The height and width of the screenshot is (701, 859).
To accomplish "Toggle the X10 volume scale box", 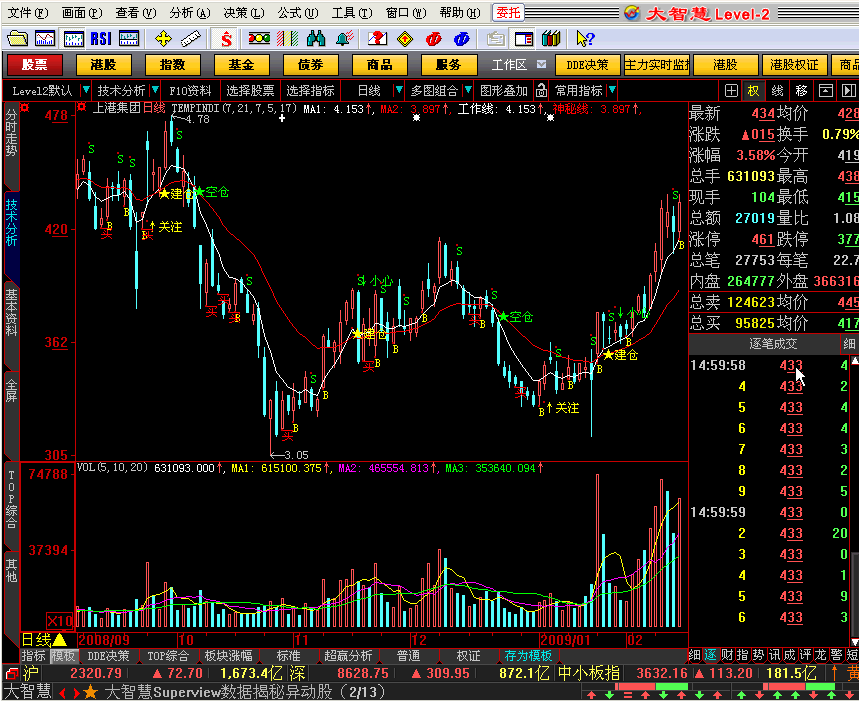I will [60, 621].
